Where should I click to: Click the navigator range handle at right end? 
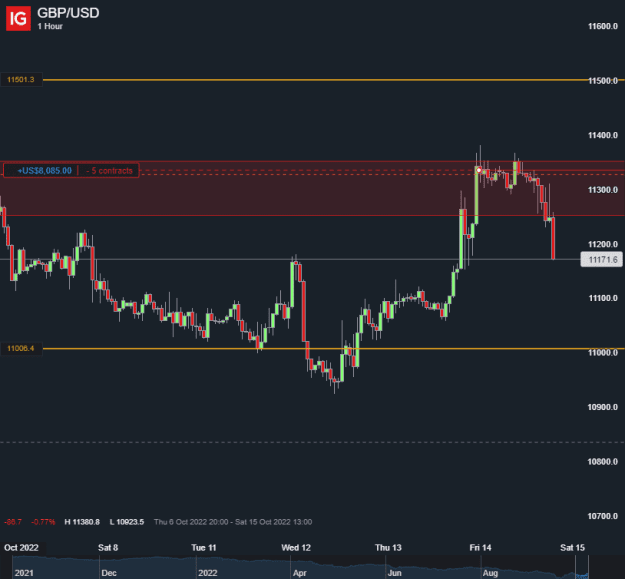pyautogui.click(x=588, y=567)
